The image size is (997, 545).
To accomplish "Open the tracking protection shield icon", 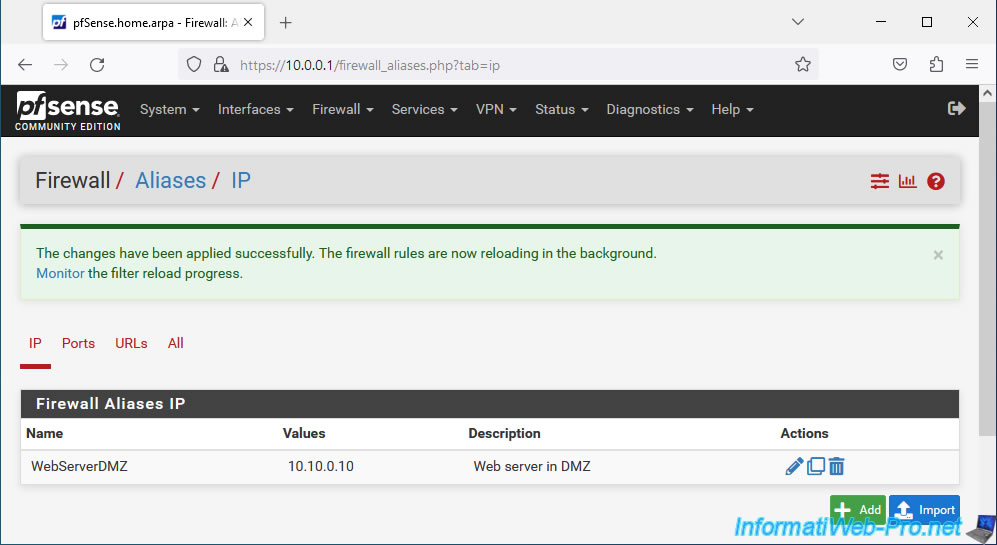I will click(x=194, y=64).
